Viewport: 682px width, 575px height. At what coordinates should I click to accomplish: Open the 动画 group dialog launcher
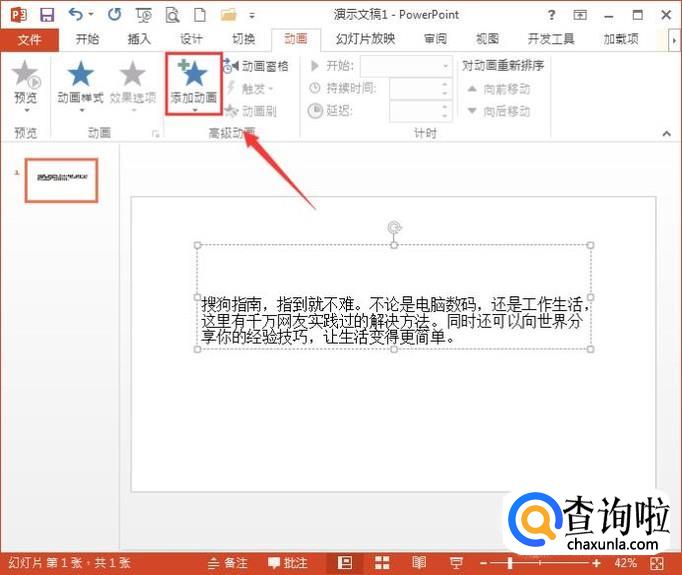click(155, 134)
